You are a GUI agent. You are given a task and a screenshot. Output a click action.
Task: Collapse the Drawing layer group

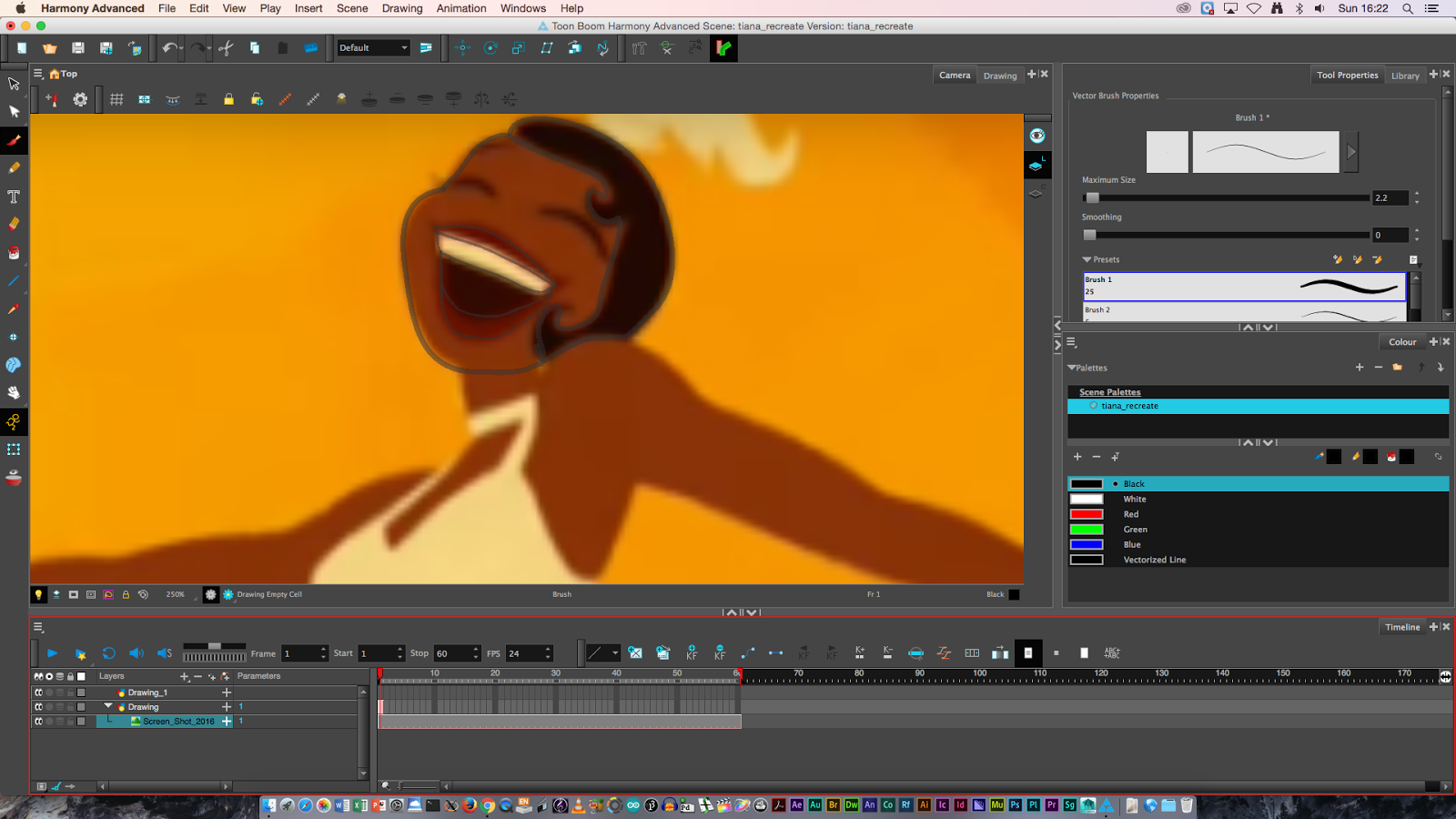(108, 706)
